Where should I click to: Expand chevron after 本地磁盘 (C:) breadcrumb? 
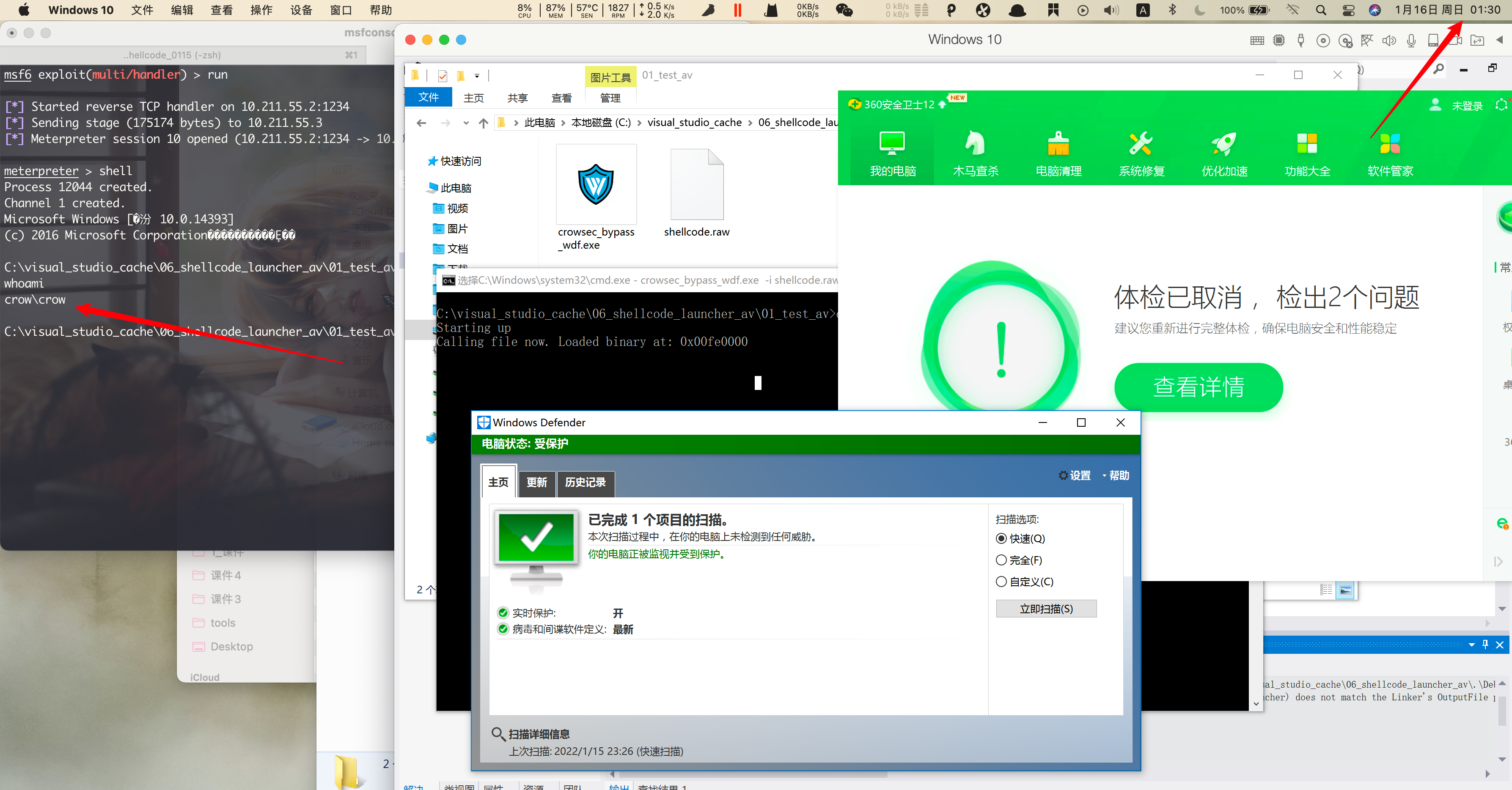click(640, 123)
